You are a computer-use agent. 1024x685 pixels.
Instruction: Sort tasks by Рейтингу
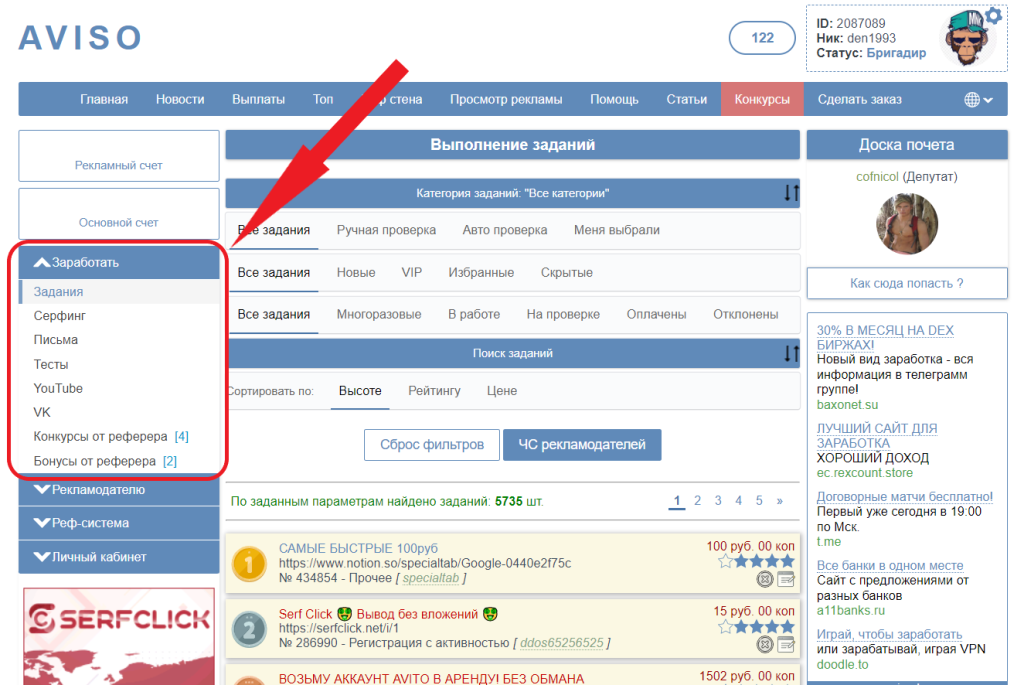(x=434, y=390)
